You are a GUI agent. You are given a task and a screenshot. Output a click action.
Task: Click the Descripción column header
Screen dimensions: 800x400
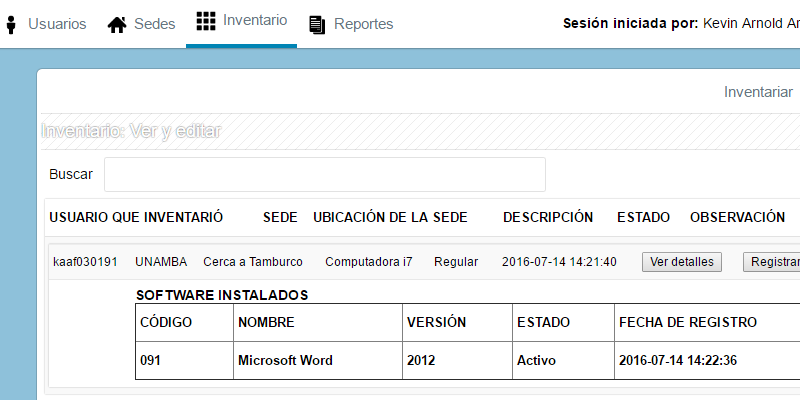click(x=547, y=217)
